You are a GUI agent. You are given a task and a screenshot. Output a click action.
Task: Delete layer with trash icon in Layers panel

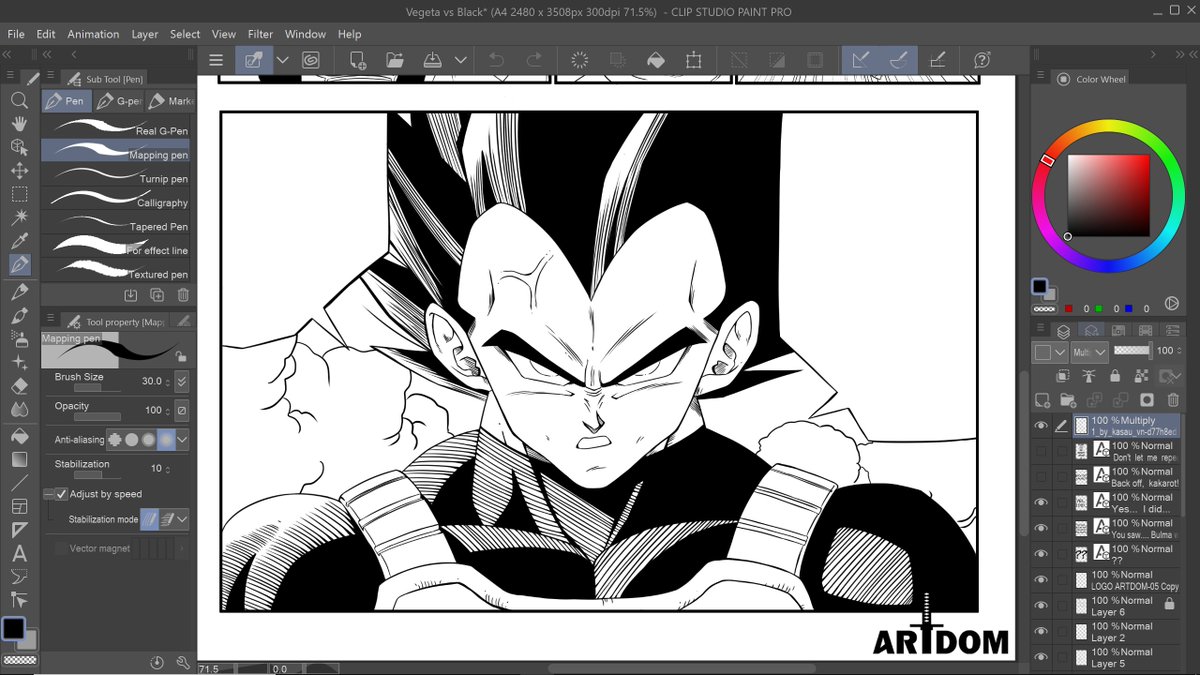pyautogui.click(x=1173, y=400)
